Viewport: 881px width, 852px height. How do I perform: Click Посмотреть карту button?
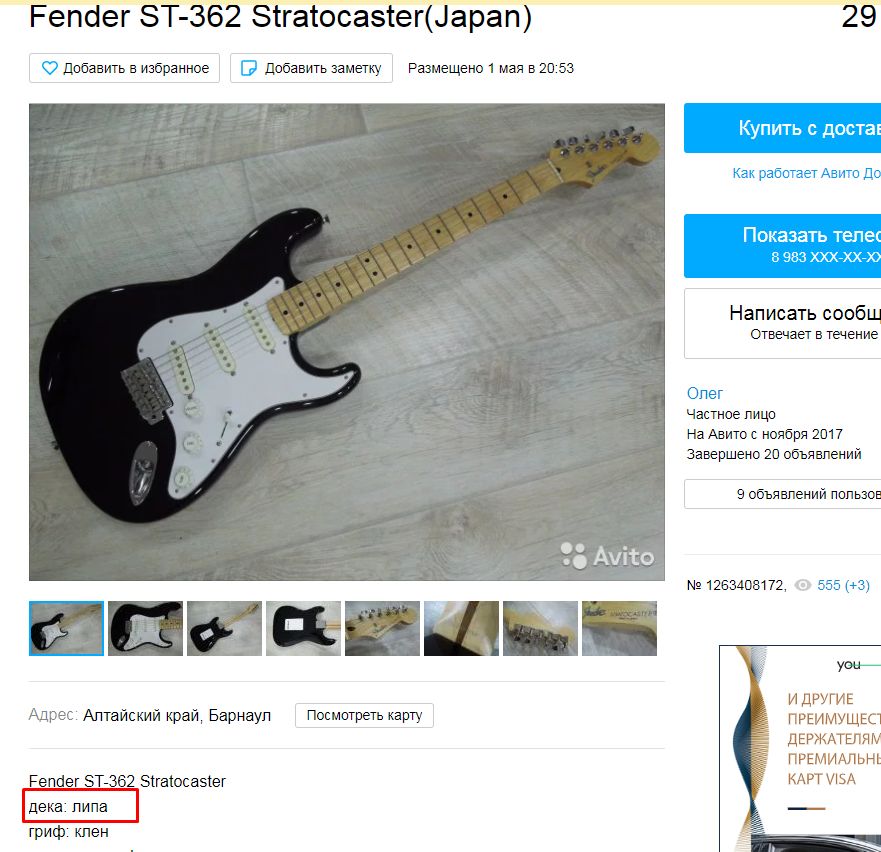pos(364,715)
